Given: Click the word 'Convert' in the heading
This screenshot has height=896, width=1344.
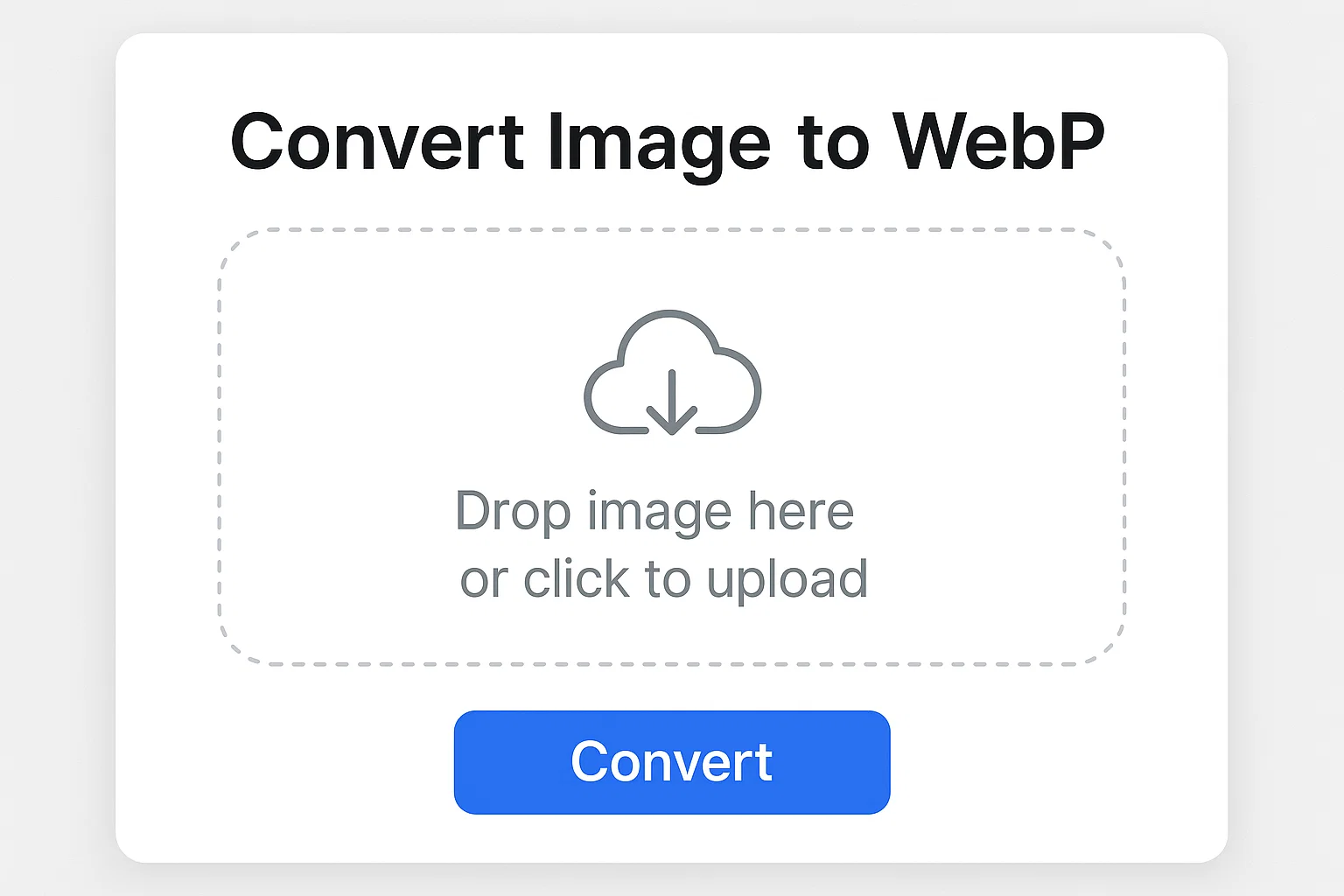Looking at the screenshot, I should click(x=377, y=141).
